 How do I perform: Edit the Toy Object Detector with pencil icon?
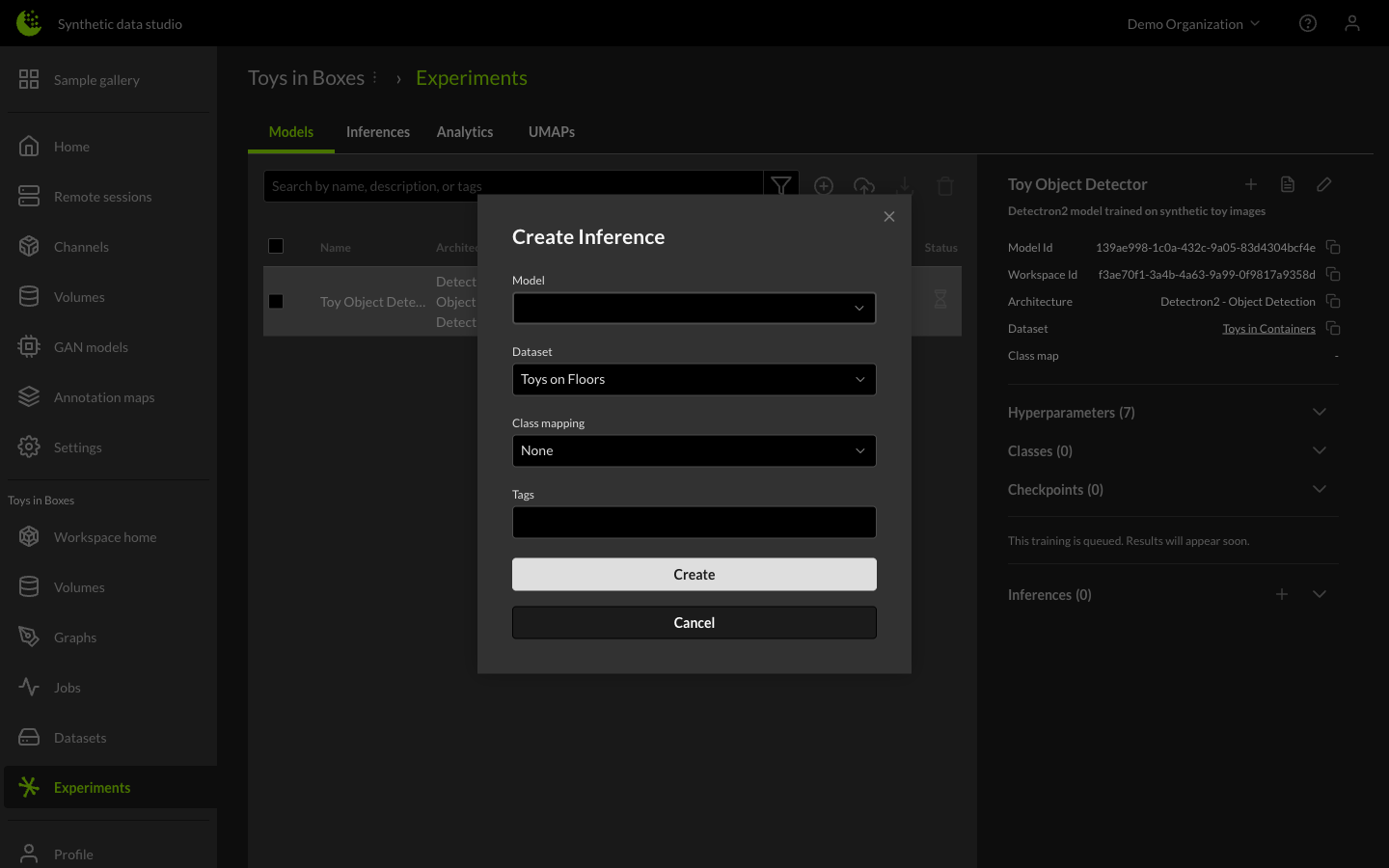(1323, 184)
